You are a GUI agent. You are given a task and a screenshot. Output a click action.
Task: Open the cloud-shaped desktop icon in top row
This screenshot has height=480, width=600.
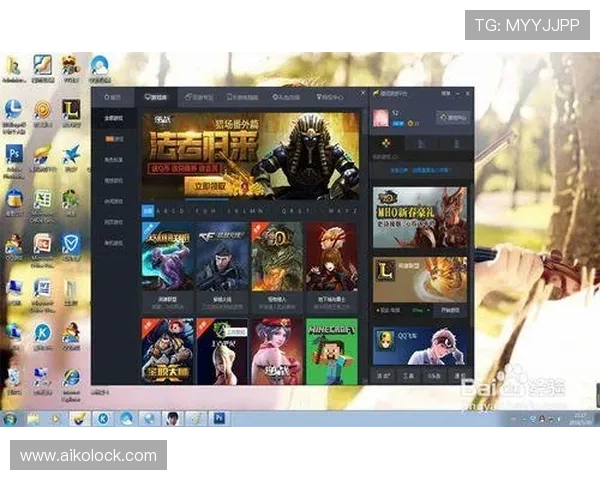(99, 68)
